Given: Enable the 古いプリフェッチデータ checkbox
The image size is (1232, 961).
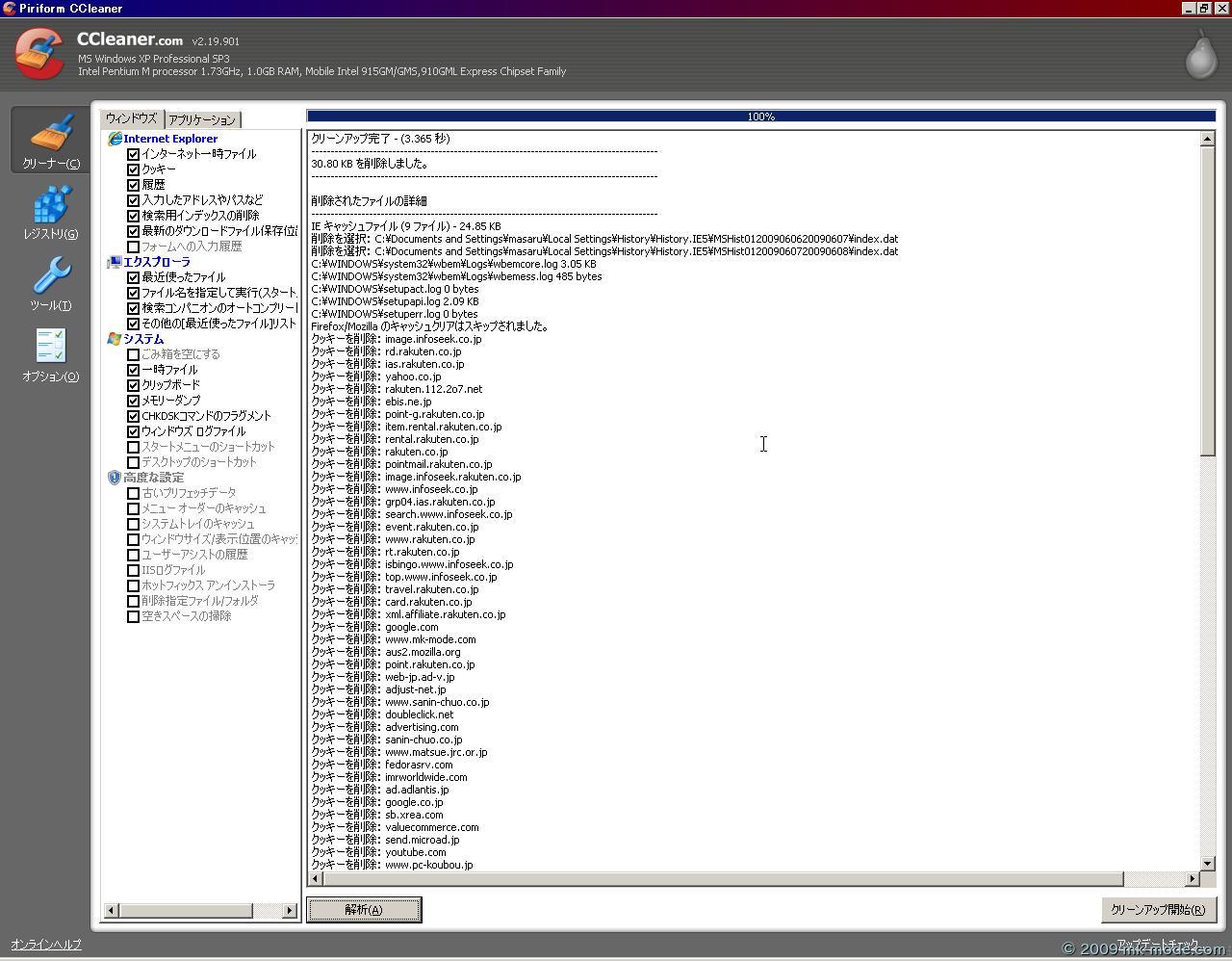Looking at the screenshot, I should click(134, 493).
